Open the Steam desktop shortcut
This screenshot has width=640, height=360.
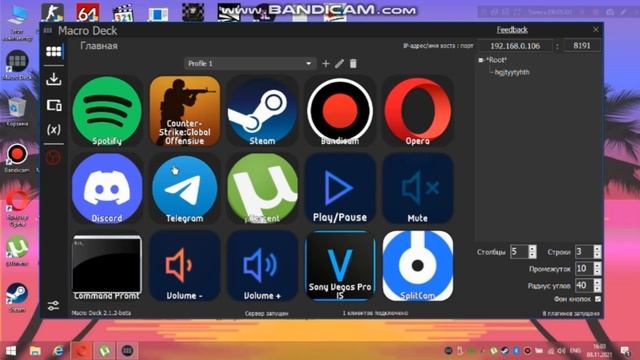pyautogui.click(x=17, y=298)
